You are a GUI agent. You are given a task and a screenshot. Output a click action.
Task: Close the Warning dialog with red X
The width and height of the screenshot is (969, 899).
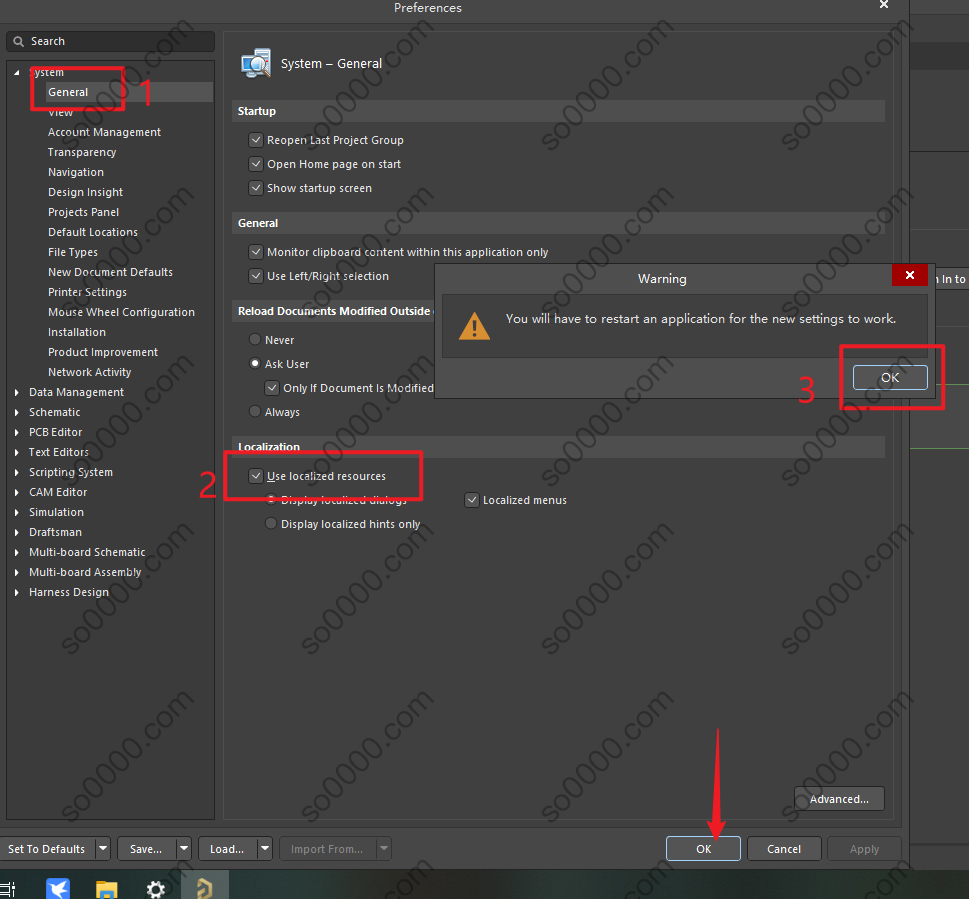(x=910, y=275)
